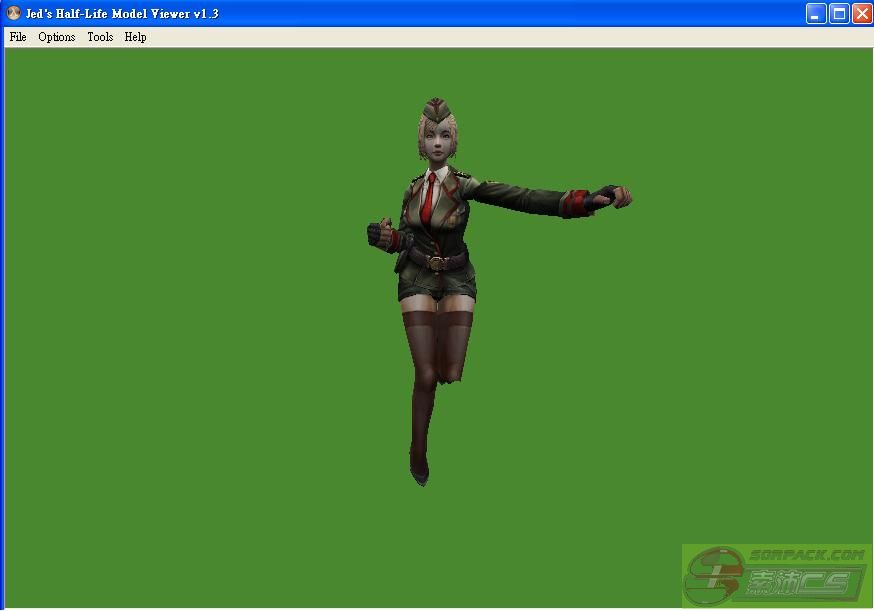The width and height of the screenshot is (874, 611).
Task: Close the Half-Life Model Viewer window
Action: point(861,13)
